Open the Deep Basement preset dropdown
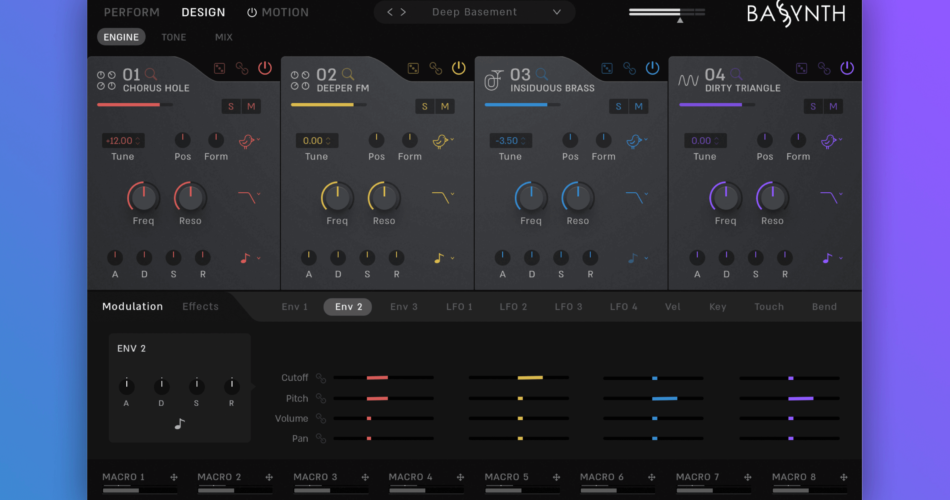This screenshot has width=950, height=500. [x=557, y=13]
